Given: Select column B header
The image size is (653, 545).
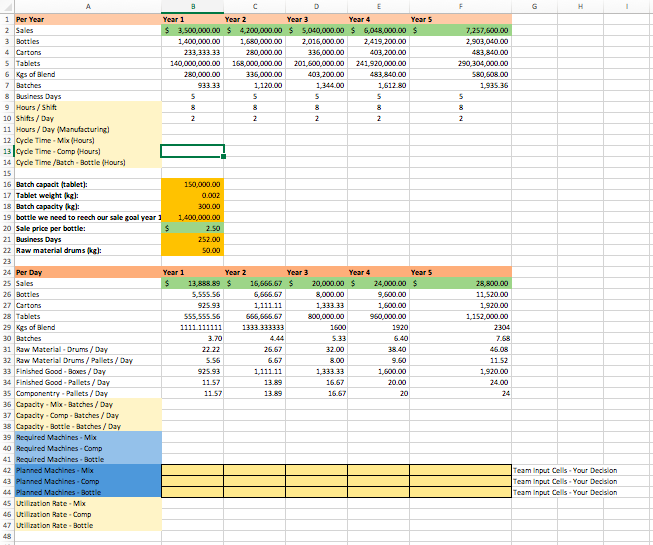Looking at the screenshot, I should click(192, 6).
